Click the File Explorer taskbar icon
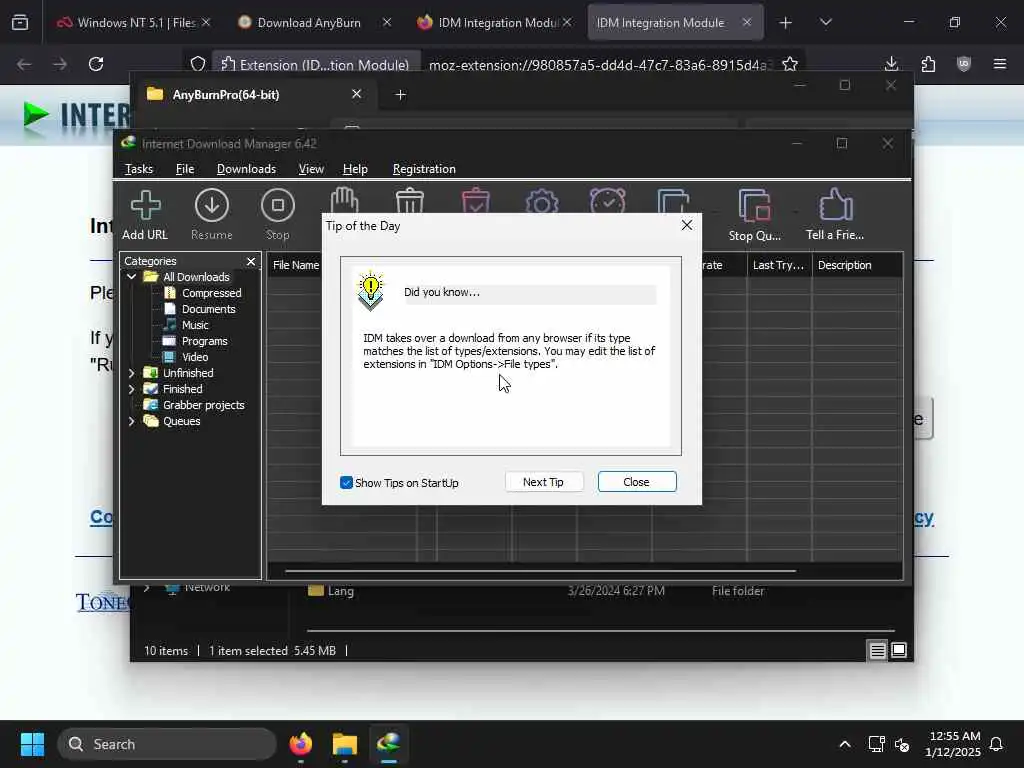Image resolution: width=1024 pixels, height=768 pixels. [344, 744]
